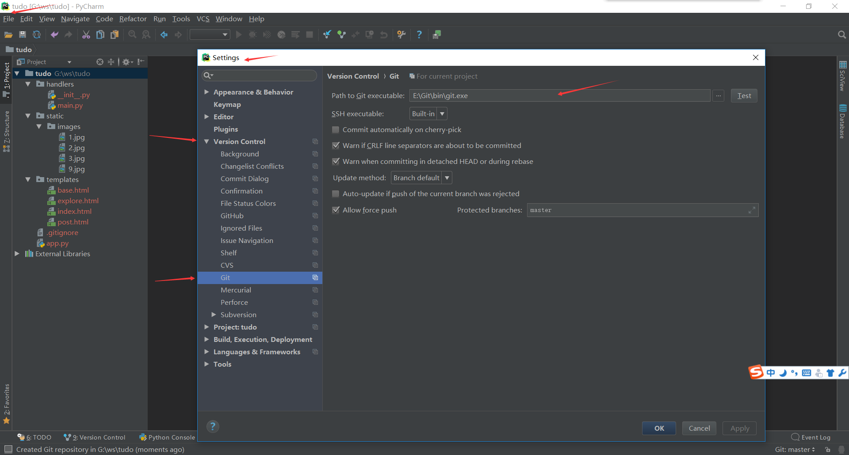Screen dimensions: 849x455
Task: Click the Help question mark toolbar icon
Action: click(x=419, y=35)
